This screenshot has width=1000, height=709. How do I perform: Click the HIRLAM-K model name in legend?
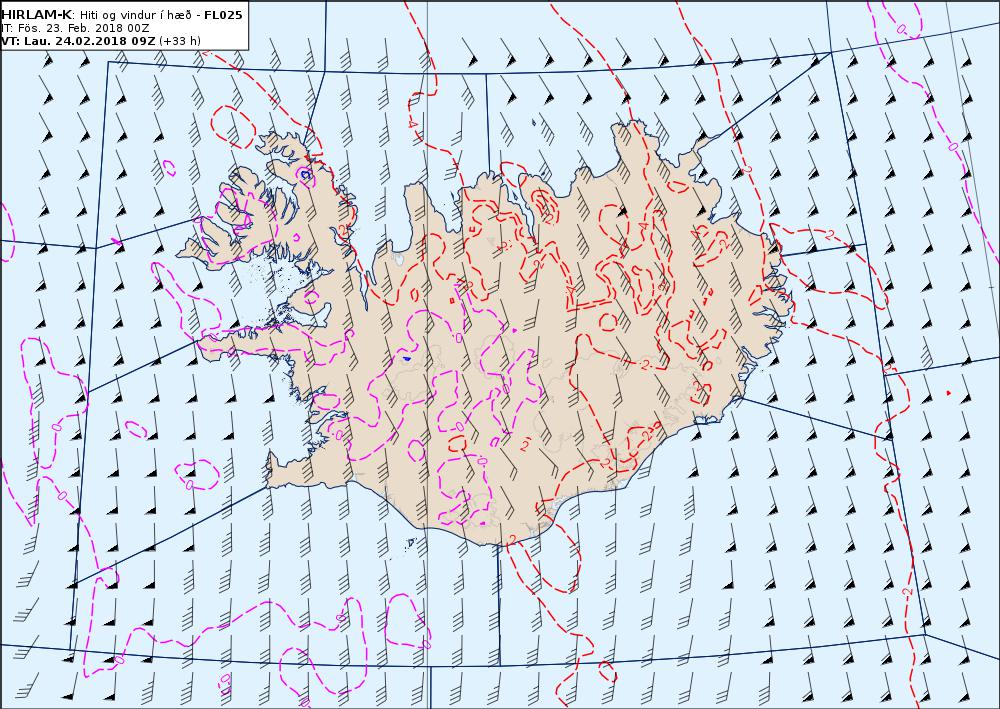36,15
